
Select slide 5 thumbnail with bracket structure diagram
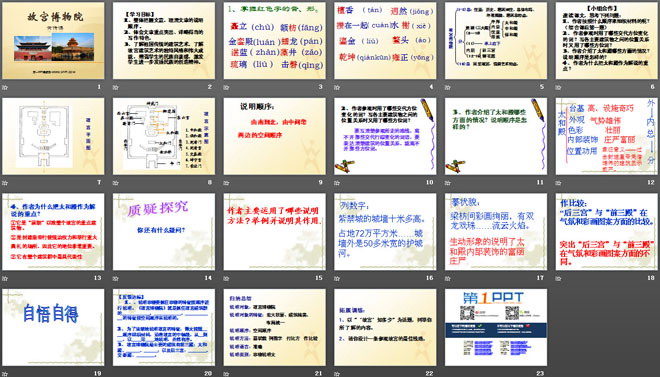coord(496,40)
